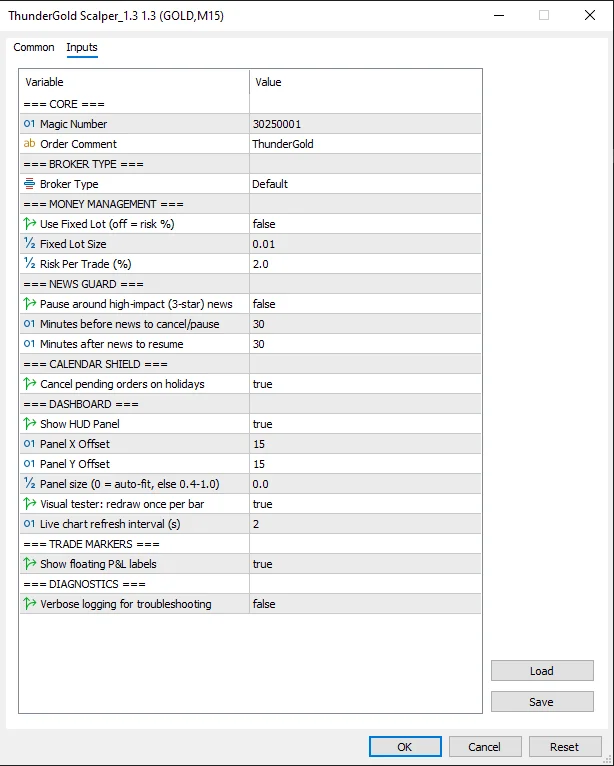
Task: Select the === MONEY MANAGEMENT === row
Action: [x=250, y=204]
